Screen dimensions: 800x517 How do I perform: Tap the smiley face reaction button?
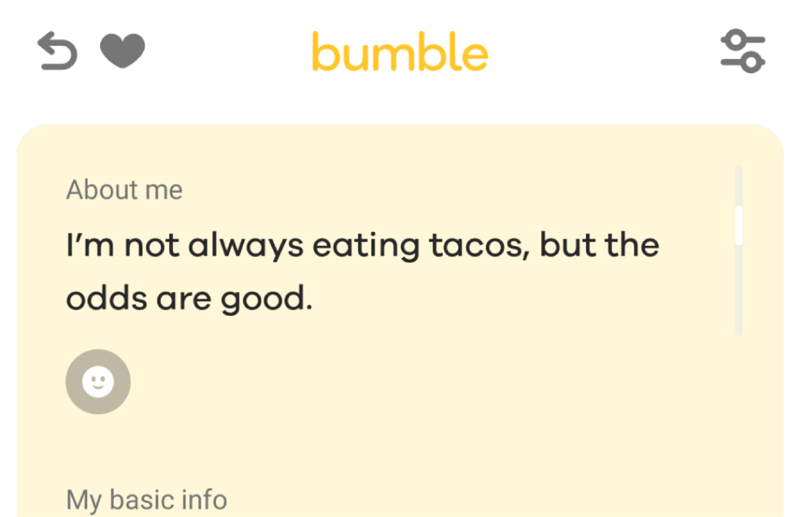pyautogui.click(x=98, y=381)
